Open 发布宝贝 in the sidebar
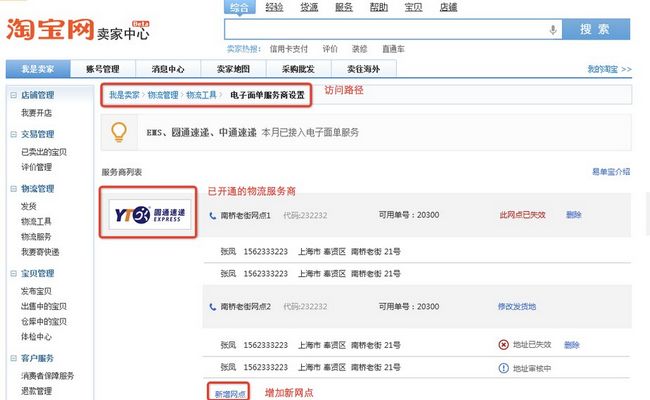The width and height of the screenshot is (650, 400). 36,291
